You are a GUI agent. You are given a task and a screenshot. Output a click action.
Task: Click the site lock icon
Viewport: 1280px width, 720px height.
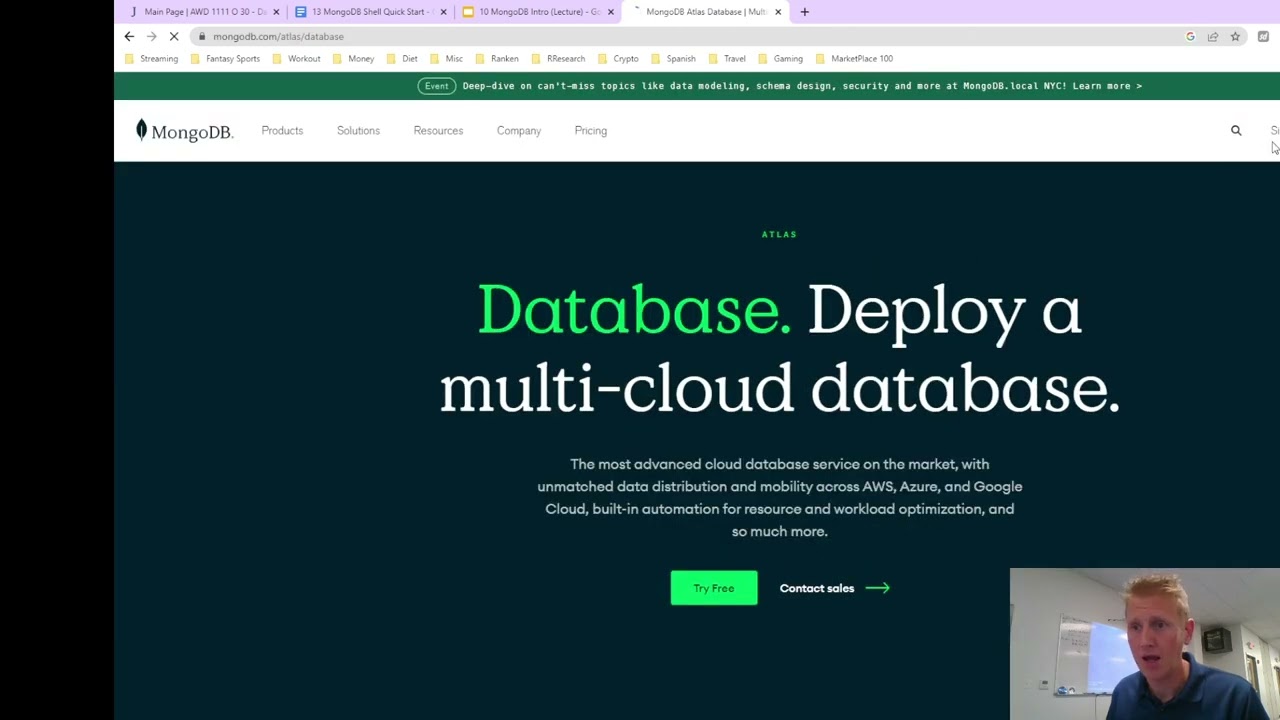[x=202, y=36]
